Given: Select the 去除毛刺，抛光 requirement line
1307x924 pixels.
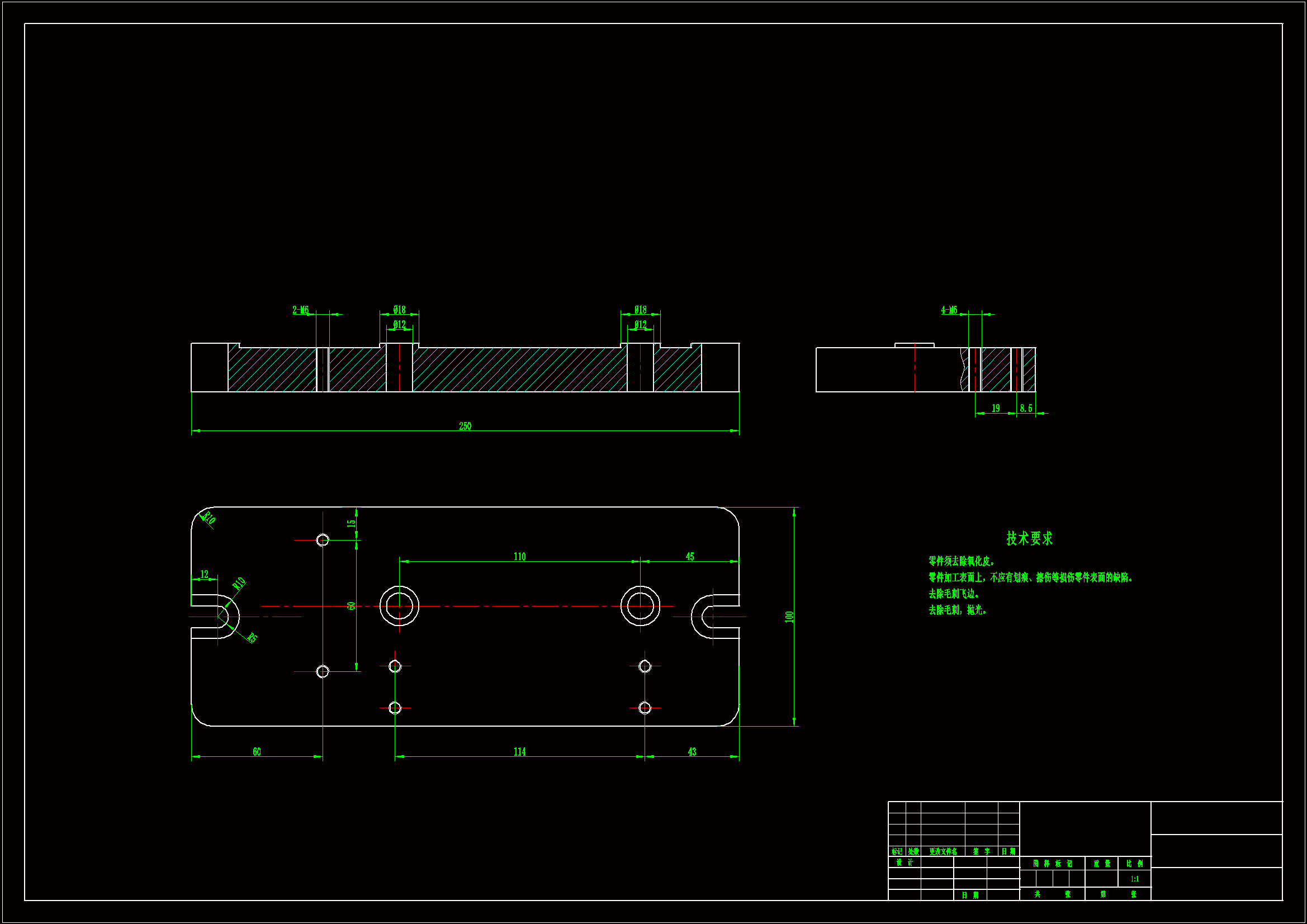Looking at the screenshot, I should tap(958, 610).
